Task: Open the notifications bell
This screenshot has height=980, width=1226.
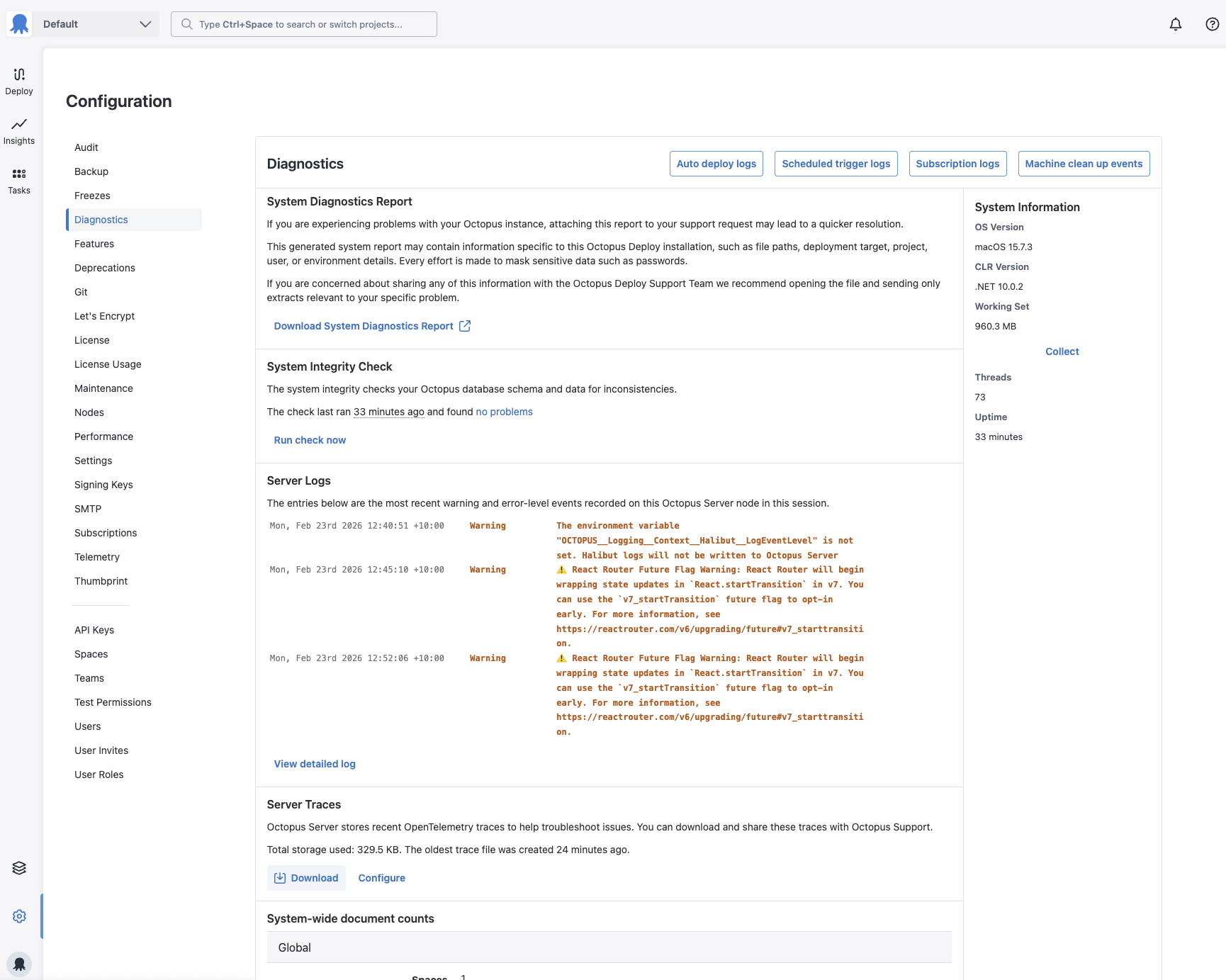Action: tap(1175, 23)
